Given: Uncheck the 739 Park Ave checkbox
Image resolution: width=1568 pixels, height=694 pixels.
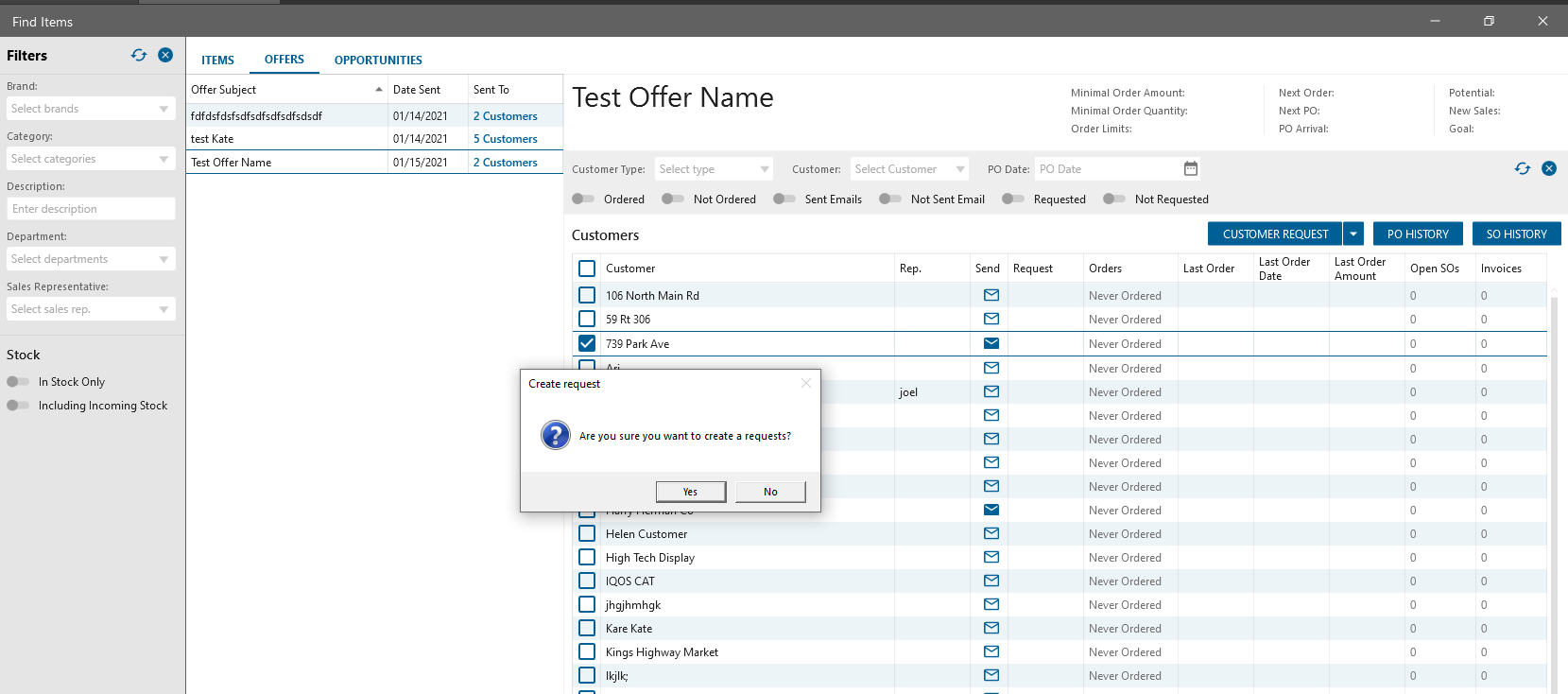Looking at the screenshot, I should point(587,343).
